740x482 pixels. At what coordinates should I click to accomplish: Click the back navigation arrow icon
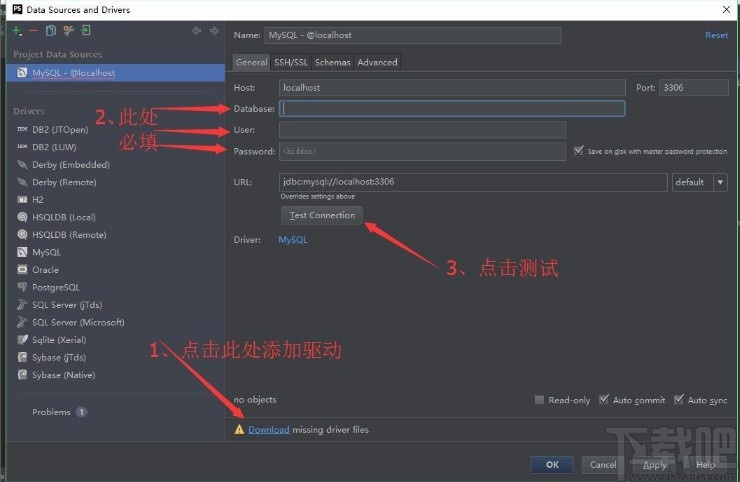(197, 31)
